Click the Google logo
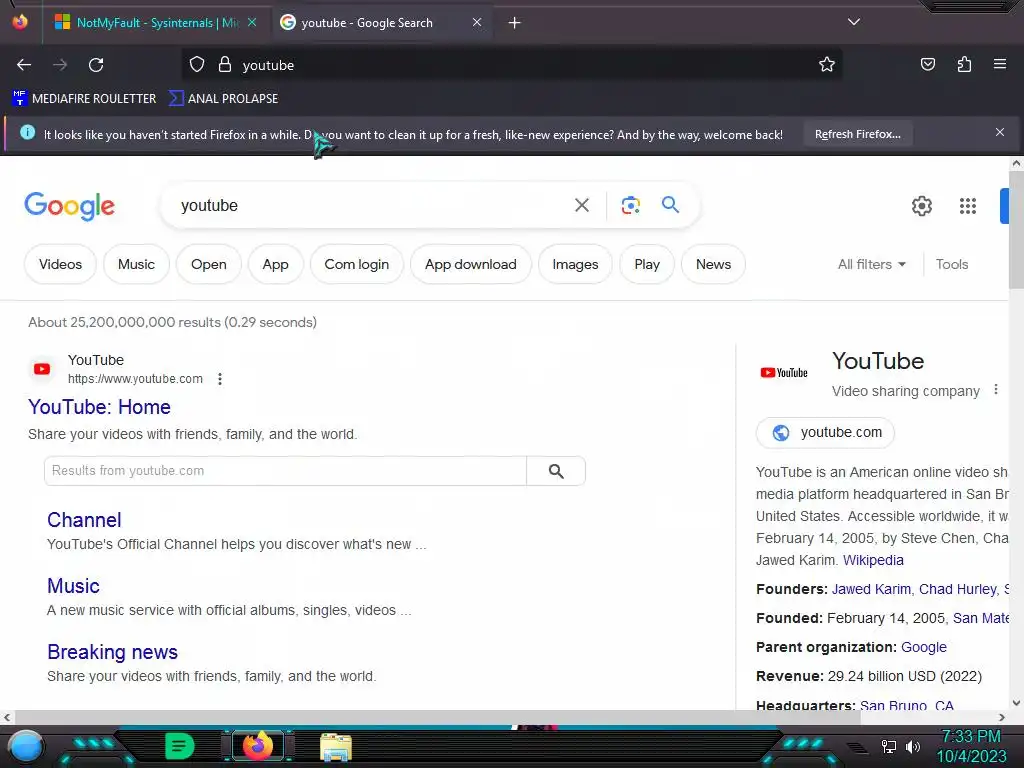1024x768 pixels. (x=69, y=206)
